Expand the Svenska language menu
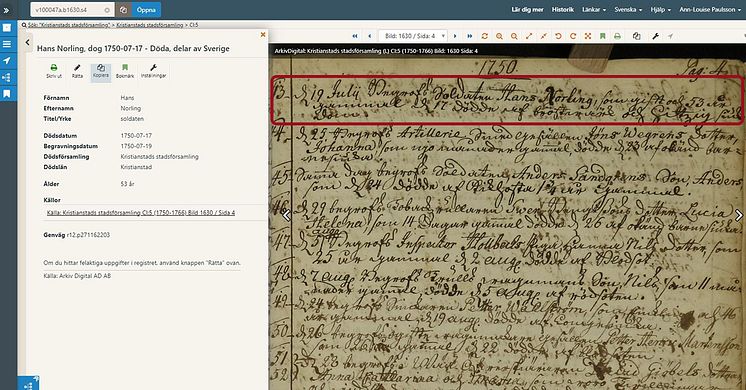This screenshot has width=746, height=390. tap(628, 10)
